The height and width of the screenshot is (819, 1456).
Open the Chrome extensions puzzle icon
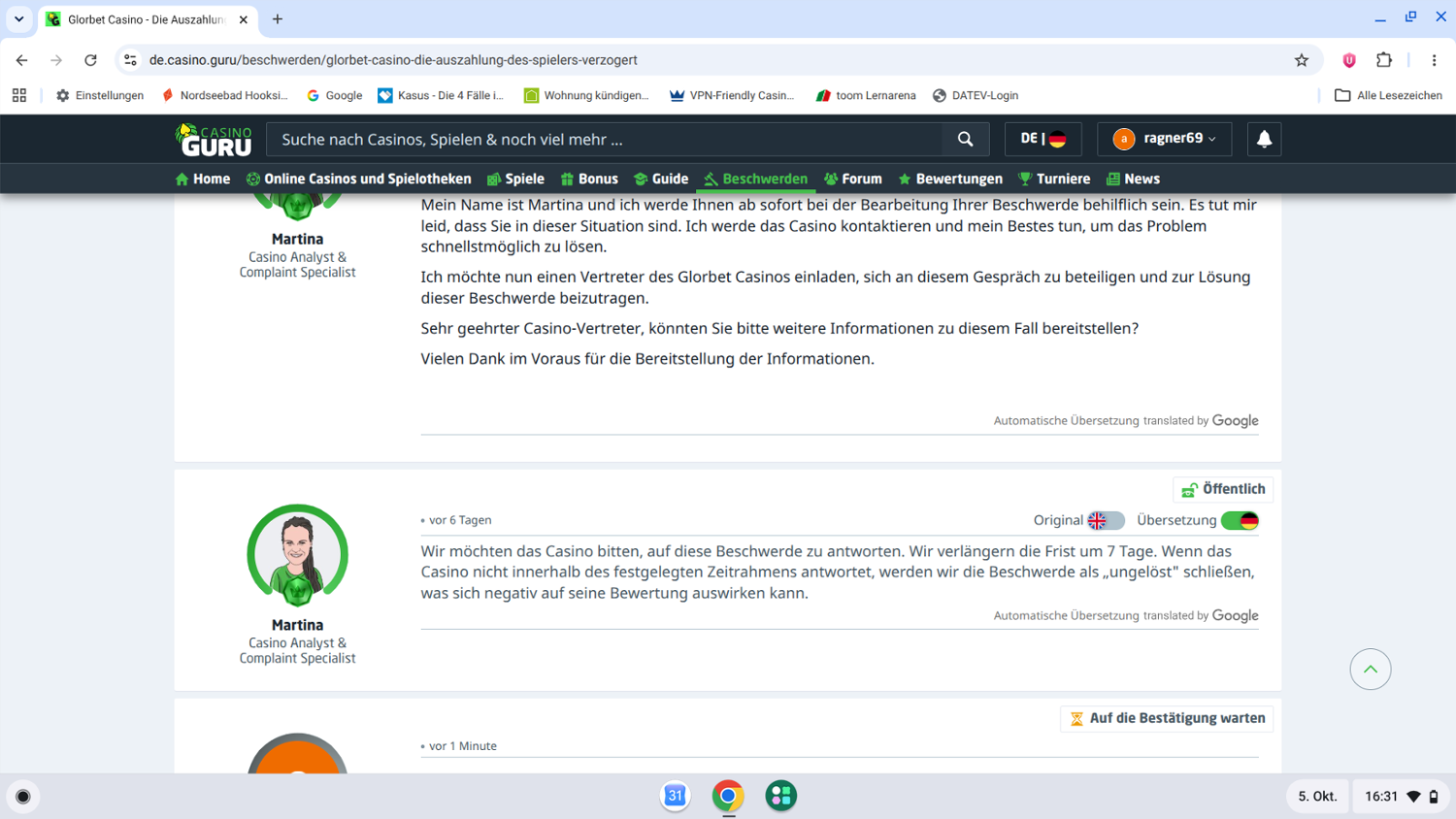tap(1384, 60)
